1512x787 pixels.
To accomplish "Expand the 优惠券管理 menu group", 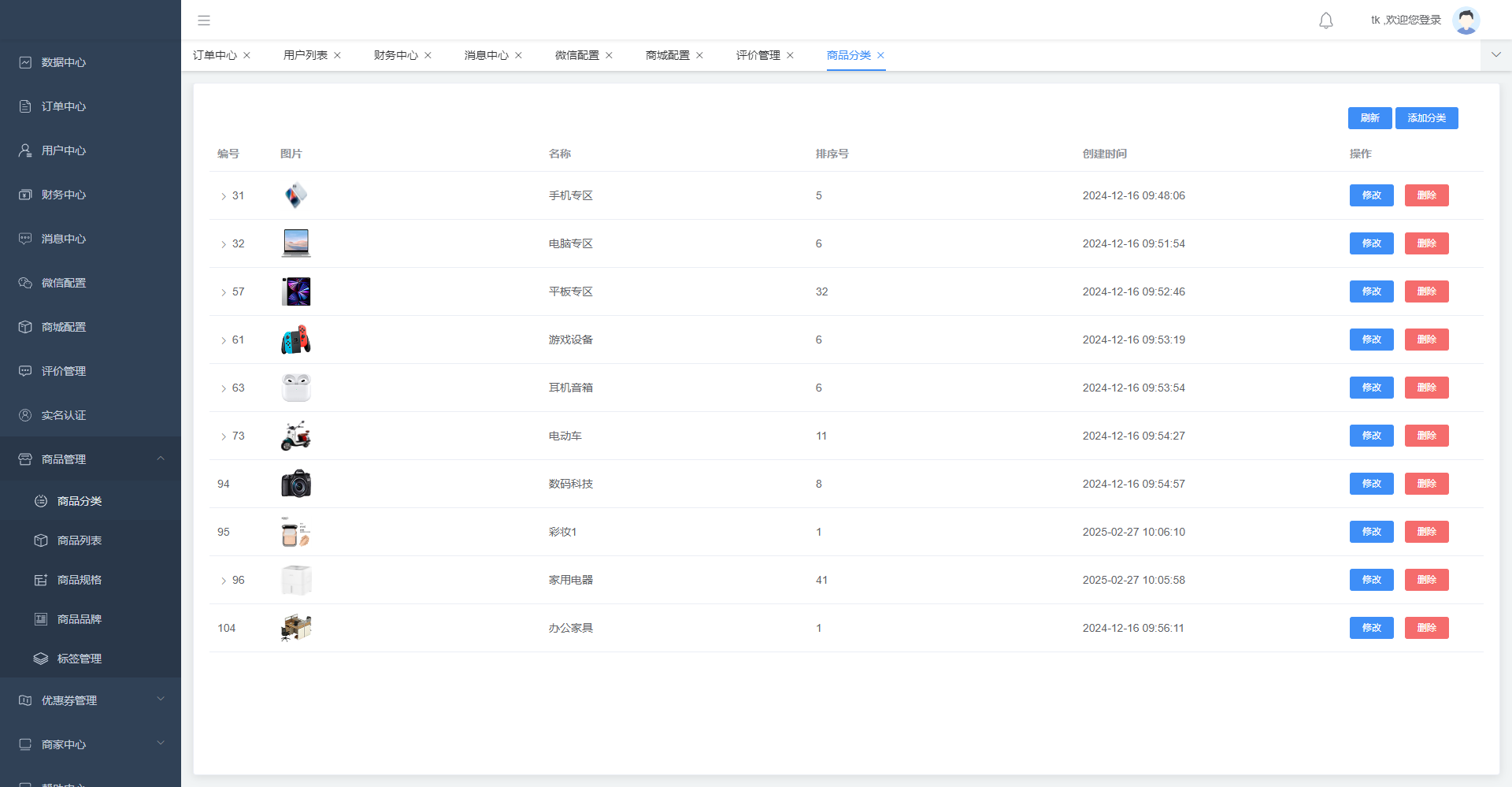I will [161, 700].
